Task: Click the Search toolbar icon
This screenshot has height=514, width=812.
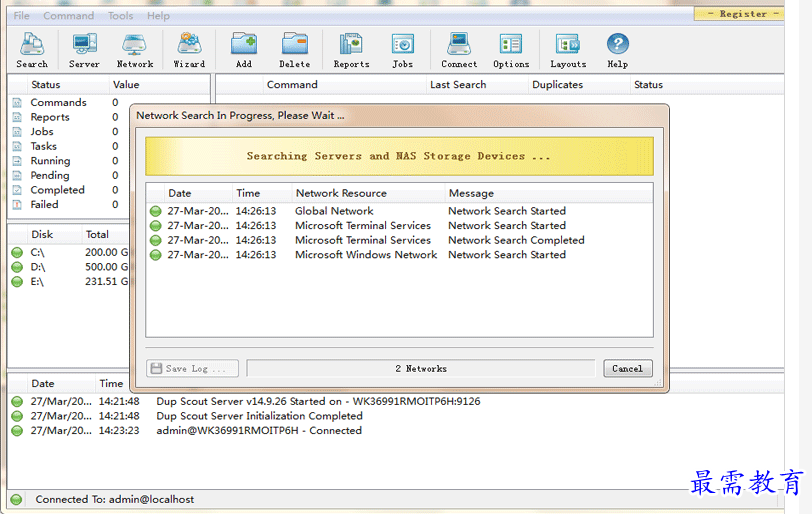Action: point(32,50)
